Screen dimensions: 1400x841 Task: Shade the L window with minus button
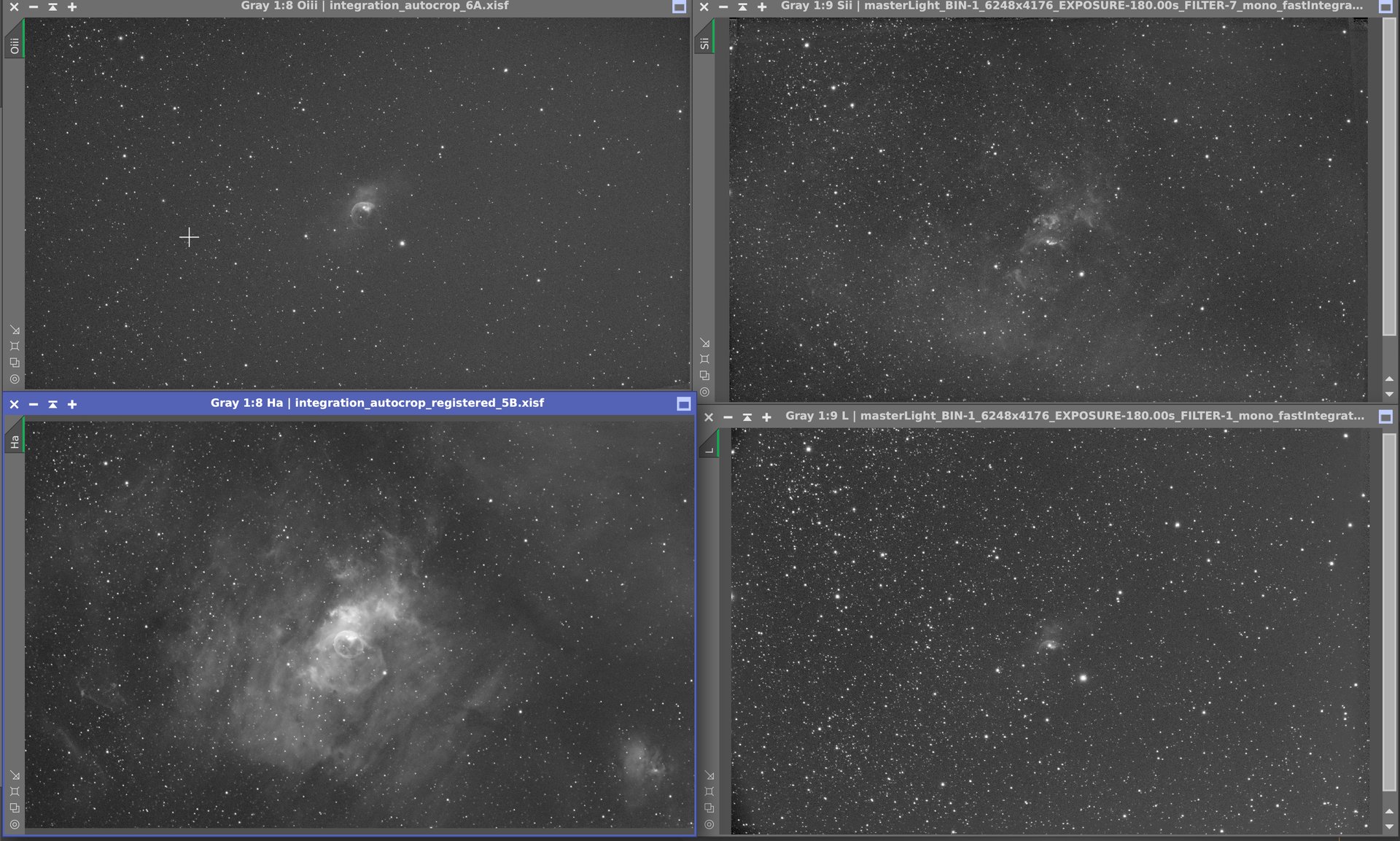click(728, 417)
